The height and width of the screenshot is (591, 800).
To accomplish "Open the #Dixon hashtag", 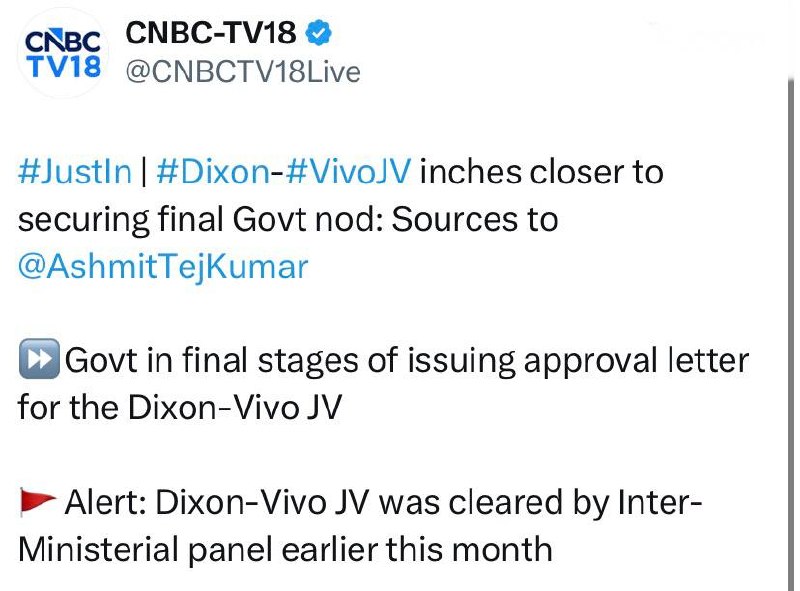I will [213, 171].
